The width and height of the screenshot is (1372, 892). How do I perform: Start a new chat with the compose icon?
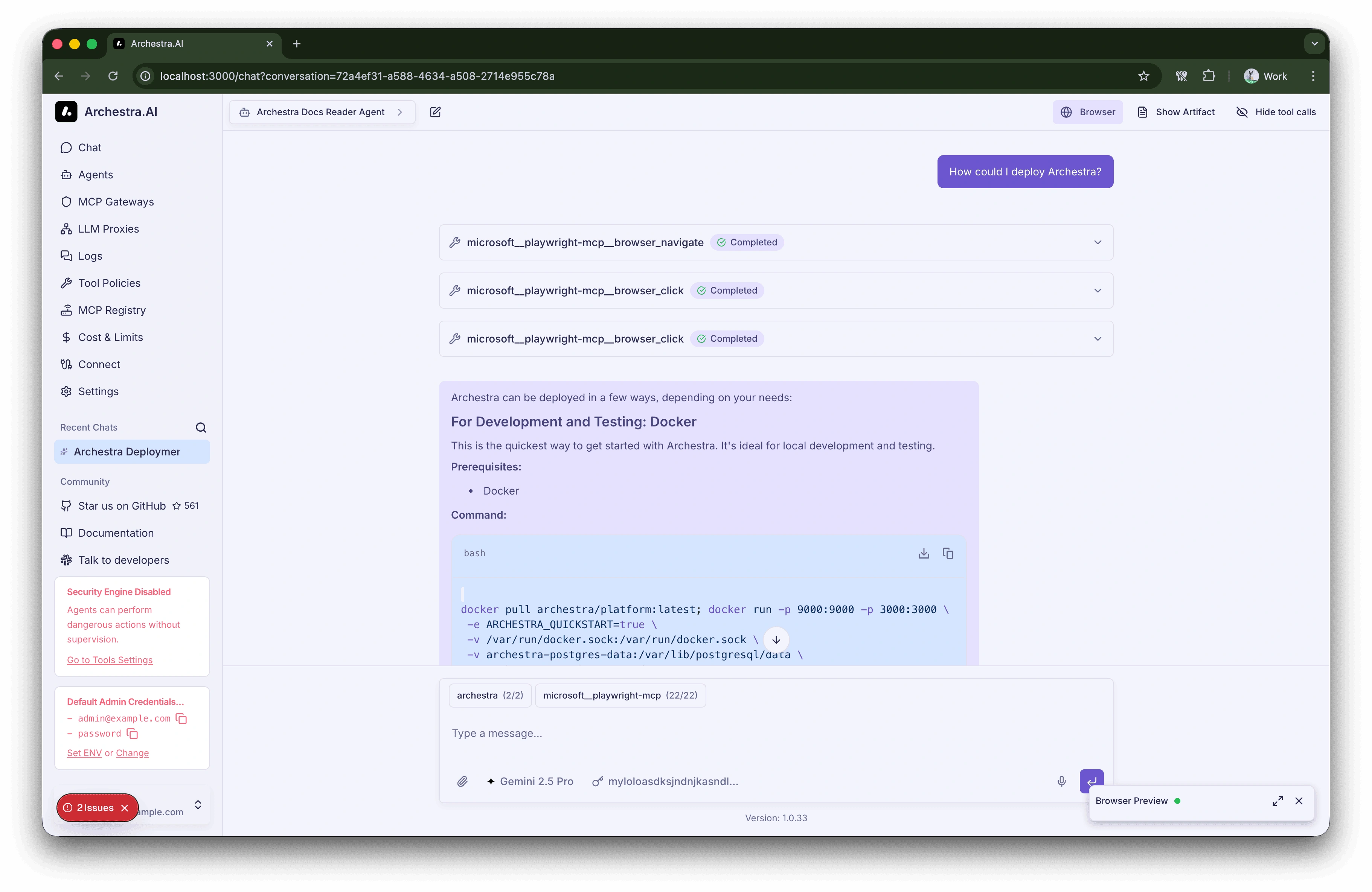pyautogui.click(x=436, y=112)
